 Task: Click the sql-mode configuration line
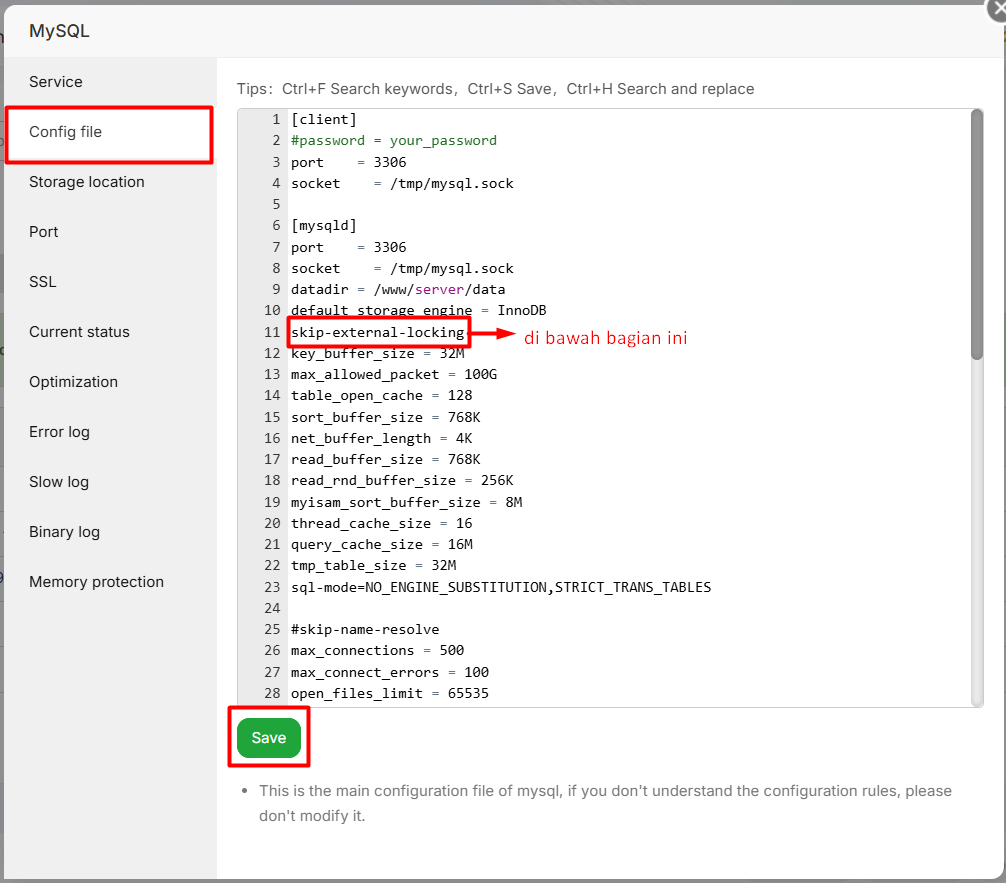pos(500,587)
